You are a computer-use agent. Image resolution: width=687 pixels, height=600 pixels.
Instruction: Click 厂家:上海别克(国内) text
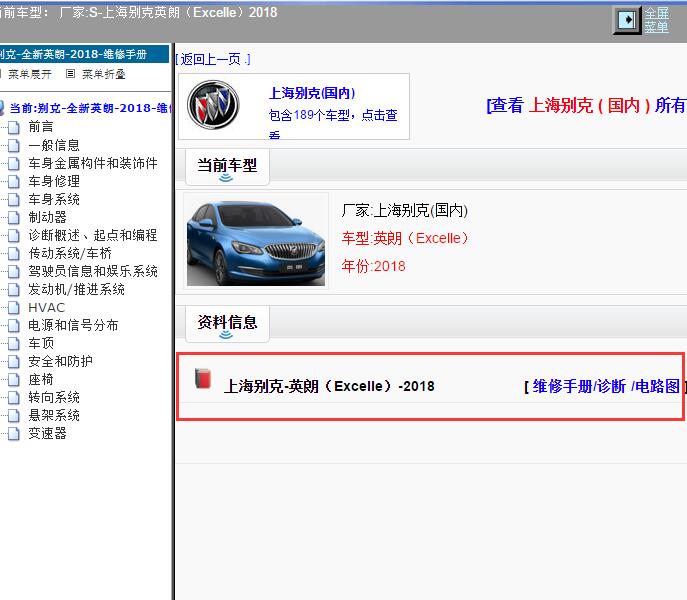point(405,210)
